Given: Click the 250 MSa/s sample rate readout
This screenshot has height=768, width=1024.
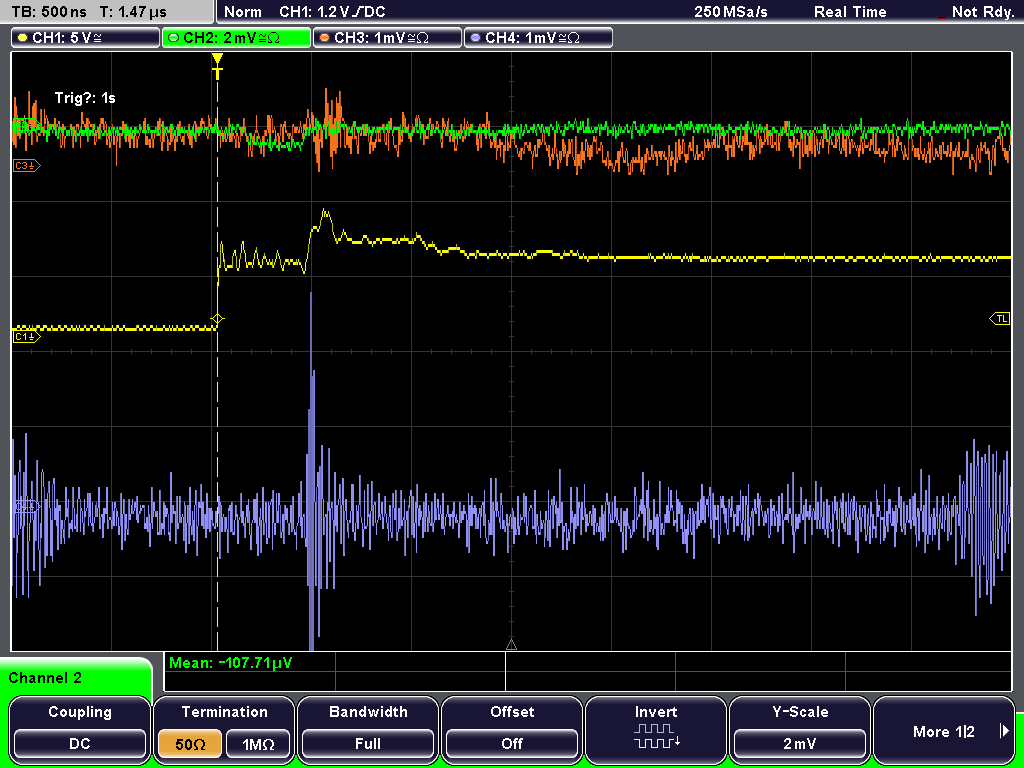Looking at the screenshot, I should (x=731, y=12).
